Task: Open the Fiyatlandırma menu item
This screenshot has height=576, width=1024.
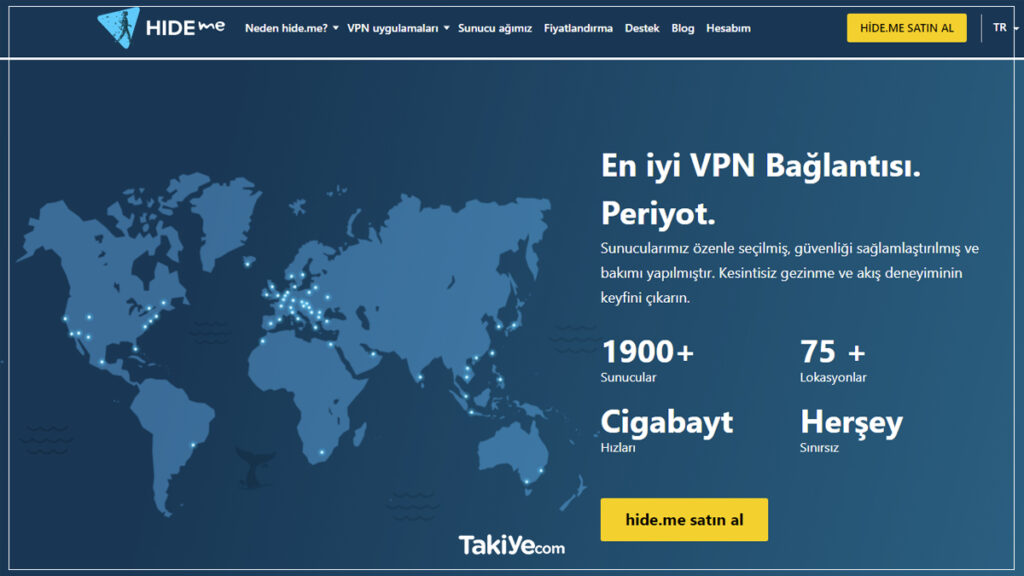Action: 578,28
